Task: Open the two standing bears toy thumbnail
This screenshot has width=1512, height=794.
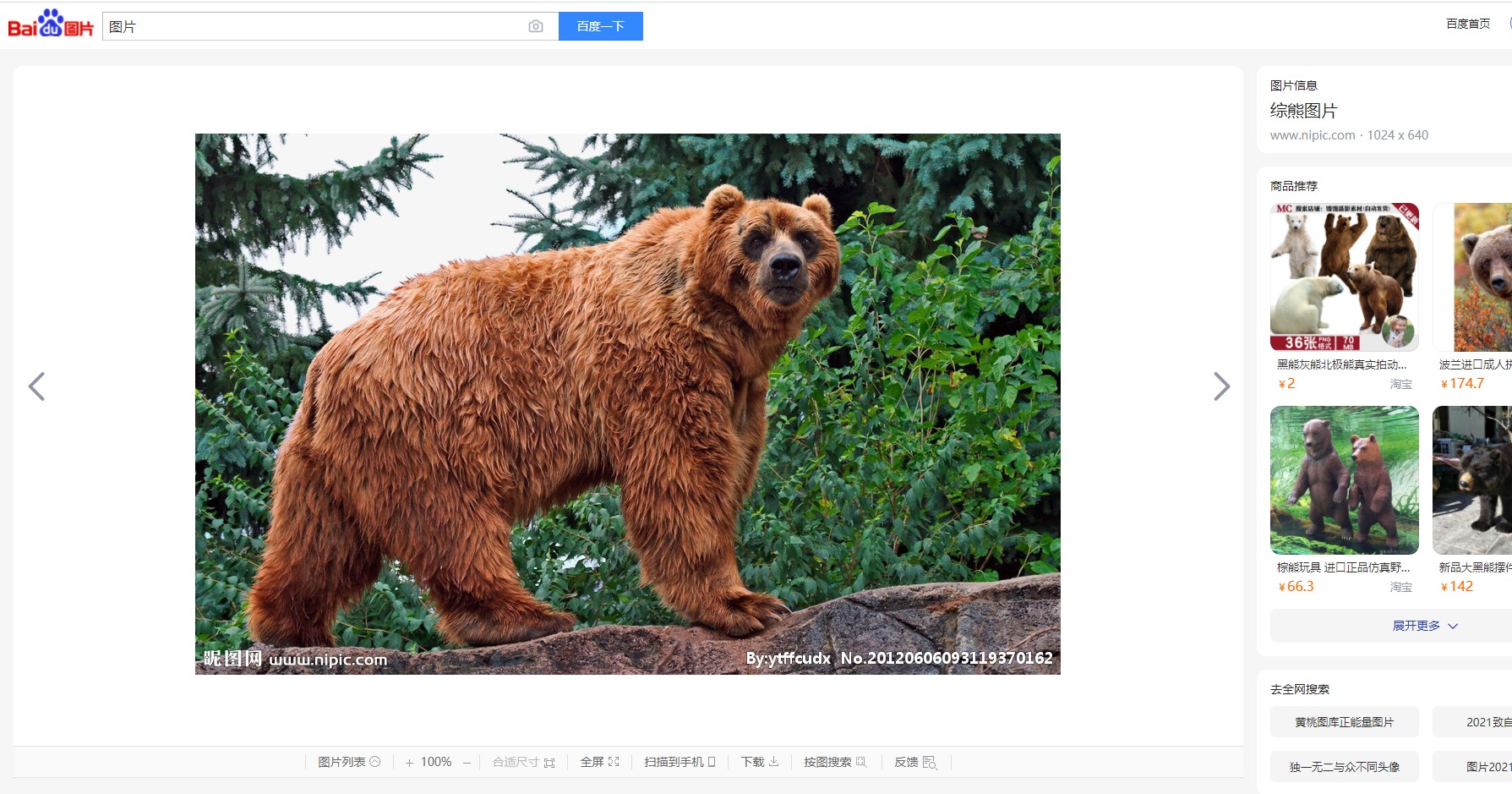Action: (x=1345, y=480)
